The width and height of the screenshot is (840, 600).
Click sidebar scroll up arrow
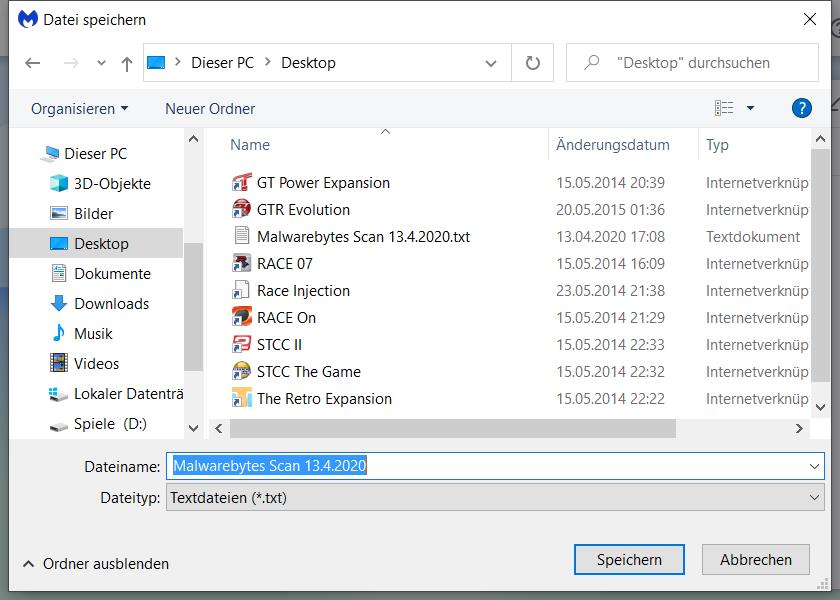pos(194,139)
